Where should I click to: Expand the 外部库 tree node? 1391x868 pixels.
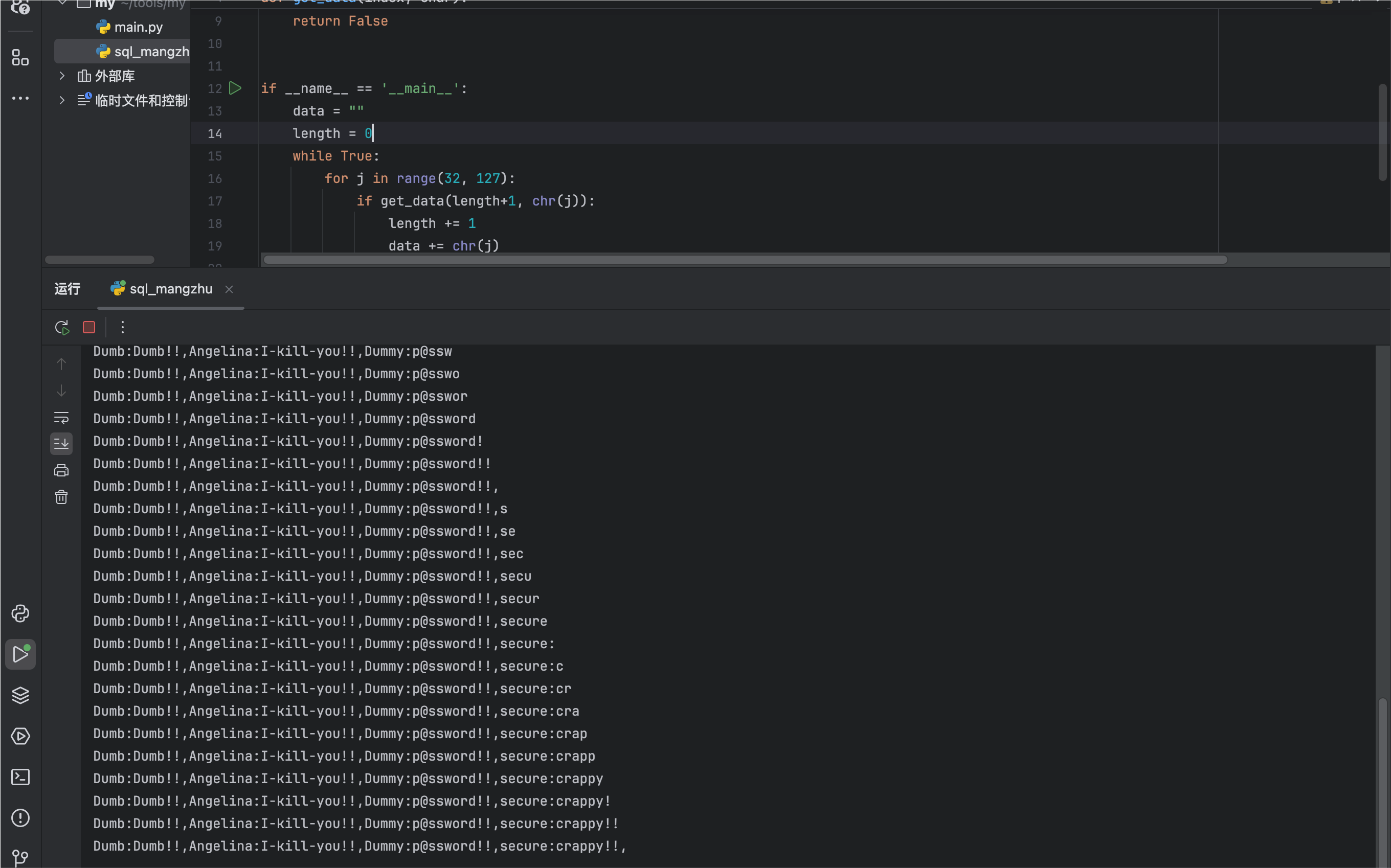tap(62, 76)
